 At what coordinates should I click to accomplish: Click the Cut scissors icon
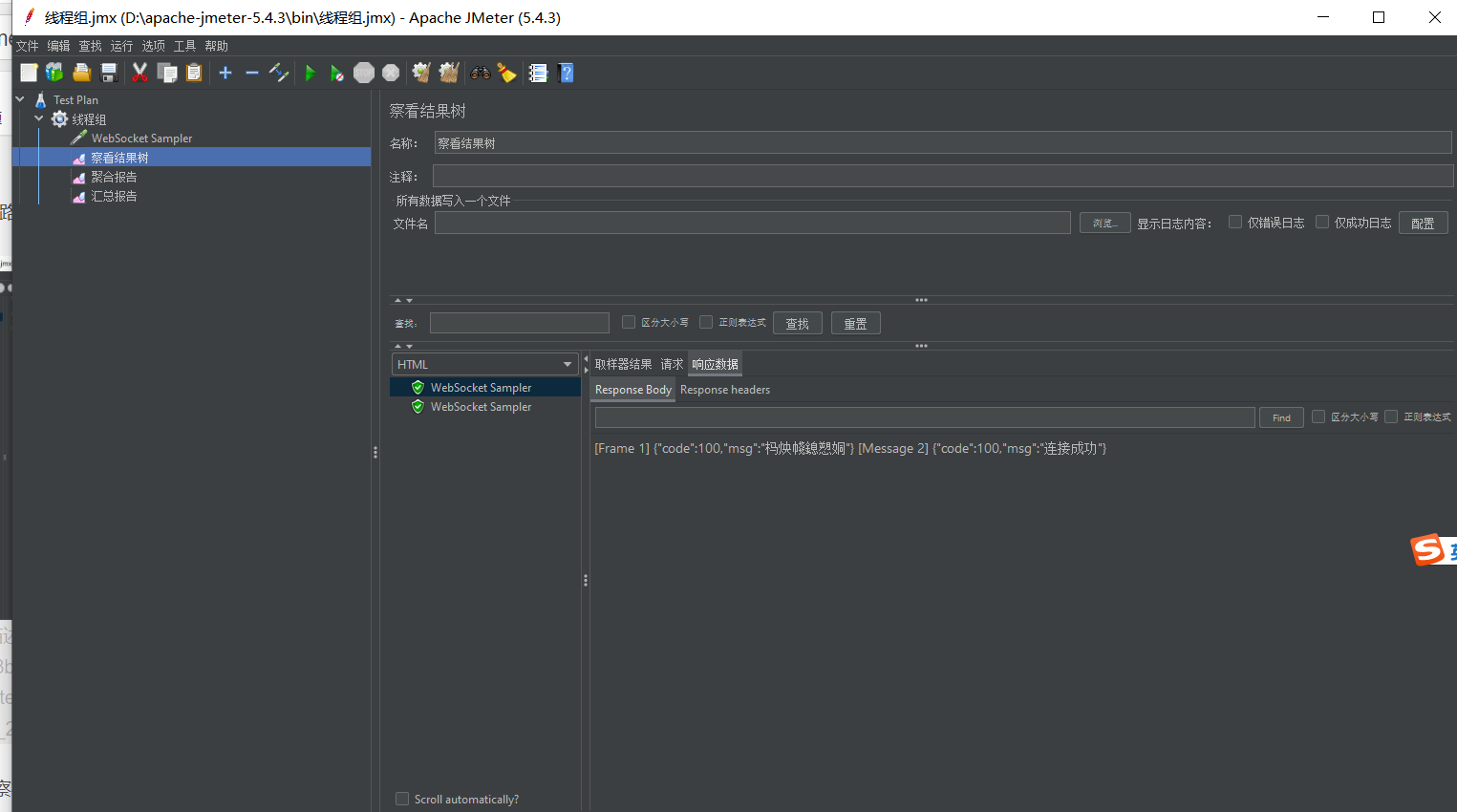click(139, 73)
